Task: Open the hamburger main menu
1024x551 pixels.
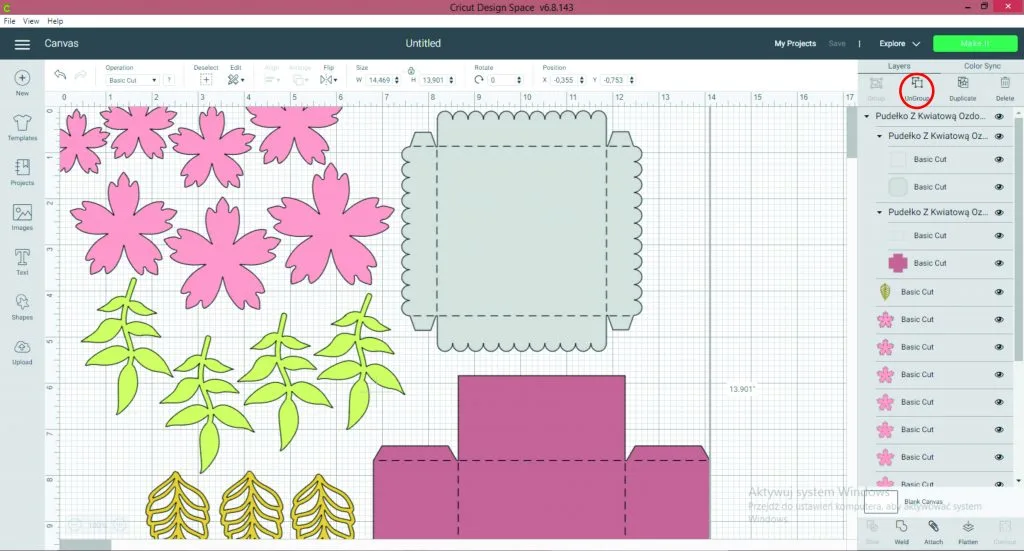Action: (22, 44)
